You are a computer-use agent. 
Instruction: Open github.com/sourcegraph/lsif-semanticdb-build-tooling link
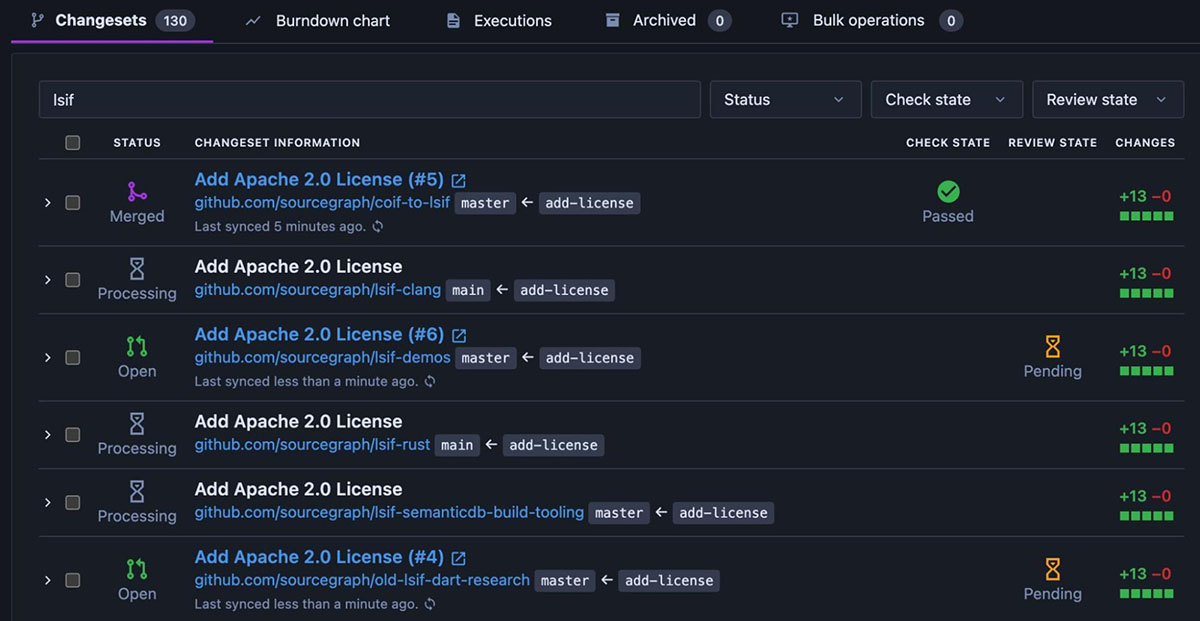click(x=389, y=512)
